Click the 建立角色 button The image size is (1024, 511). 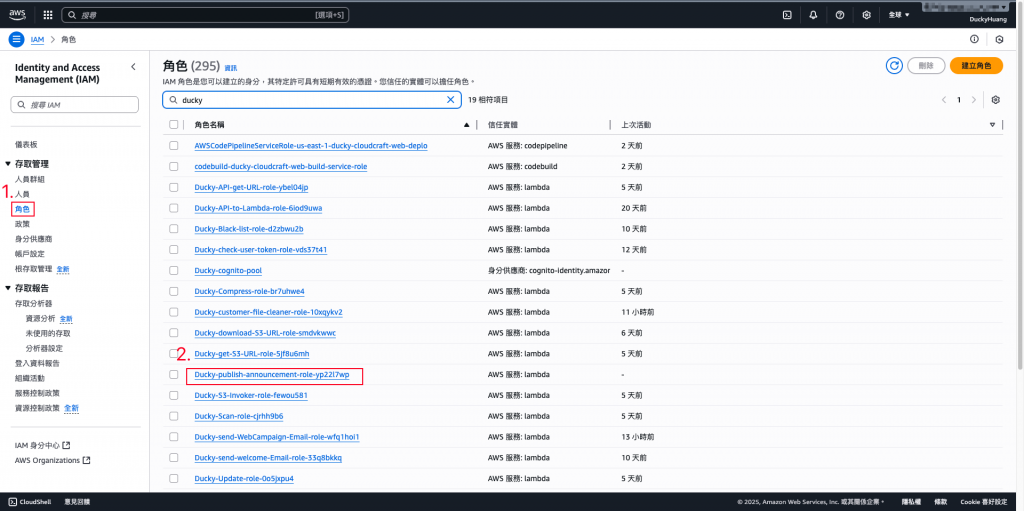(976, 65)
